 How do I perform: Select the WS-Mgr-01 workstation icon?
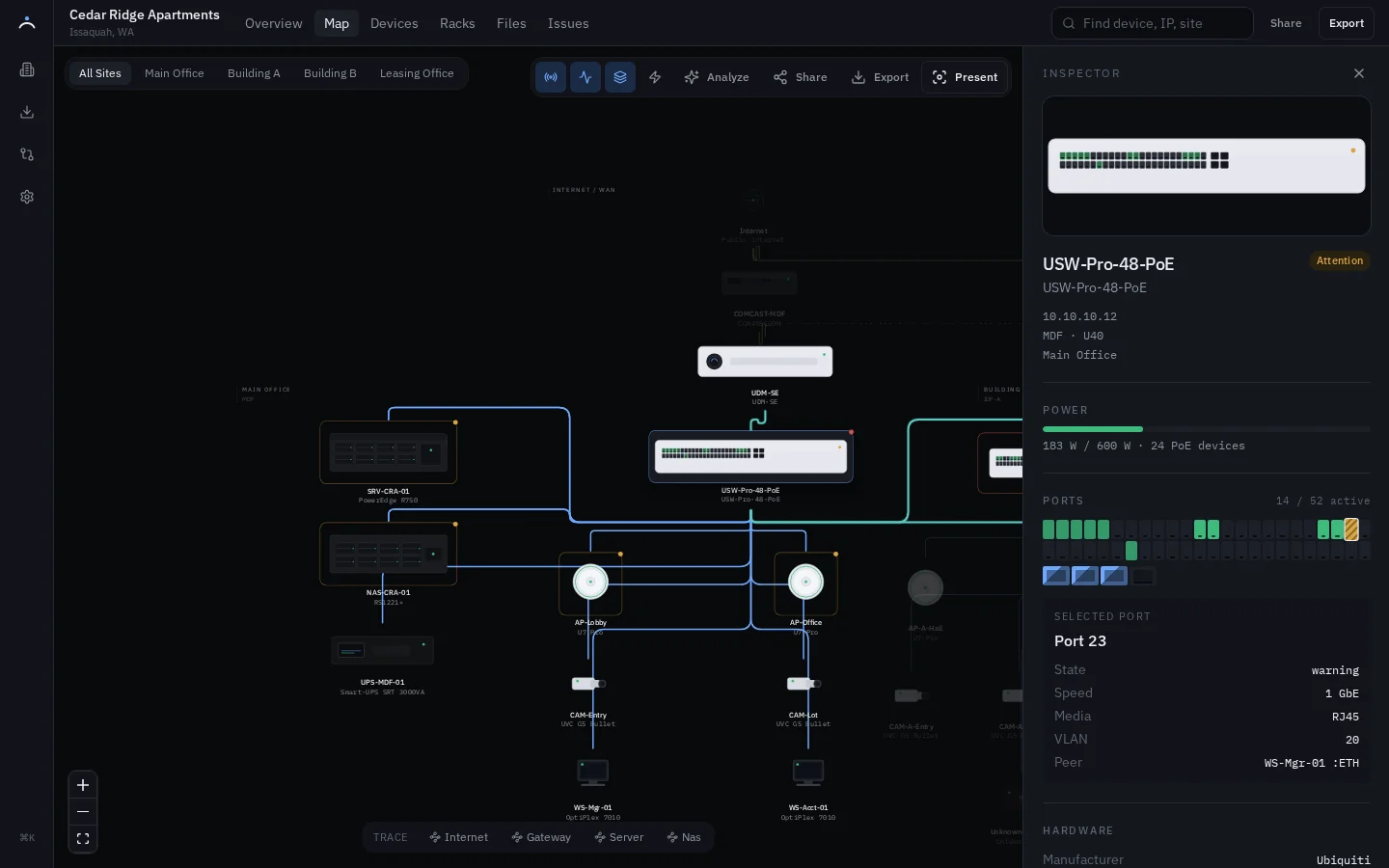tap(593, 773)
